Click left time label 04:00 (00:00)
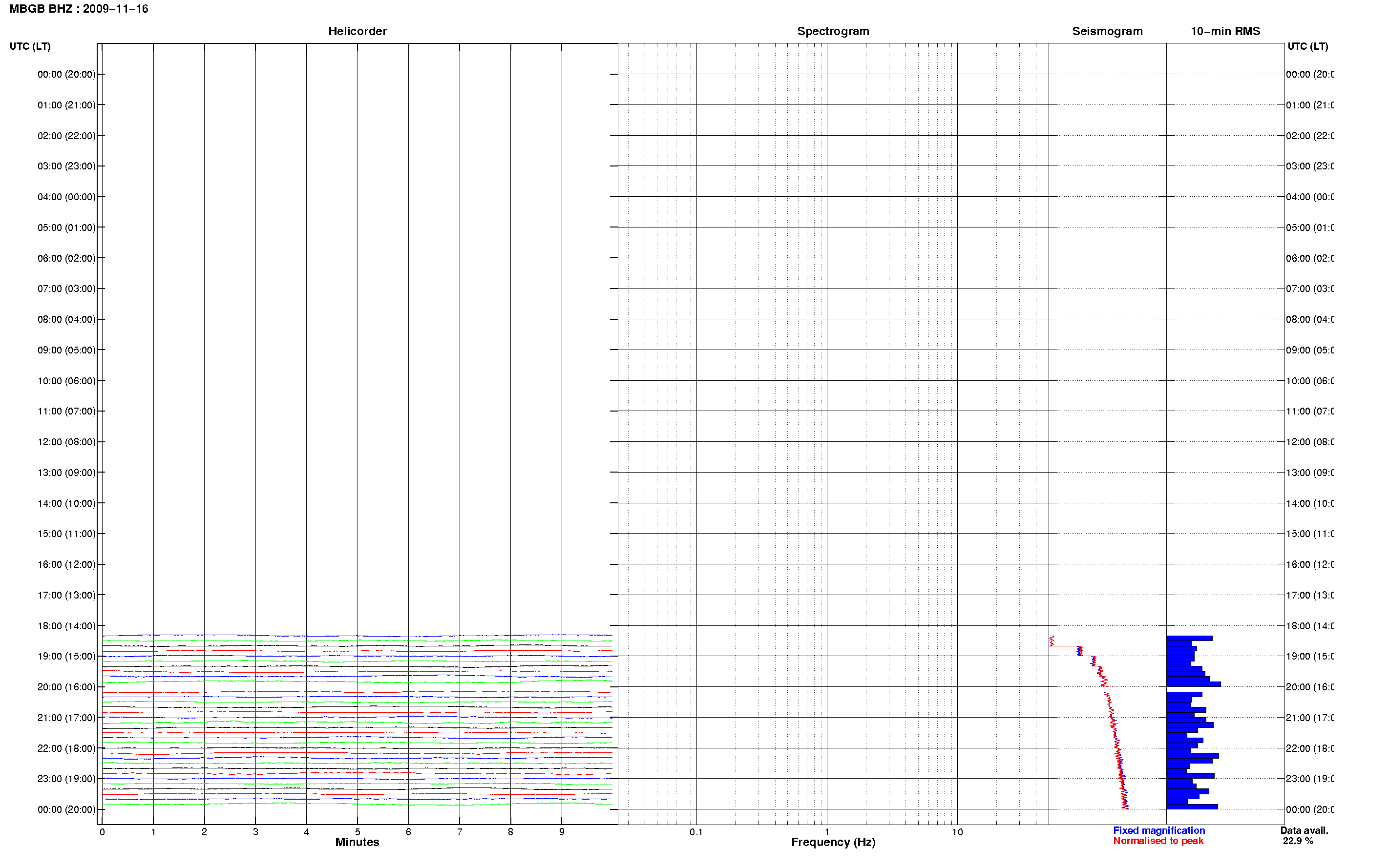The width and height of the screenshot is (1389, 868). (x=66, y=197)
